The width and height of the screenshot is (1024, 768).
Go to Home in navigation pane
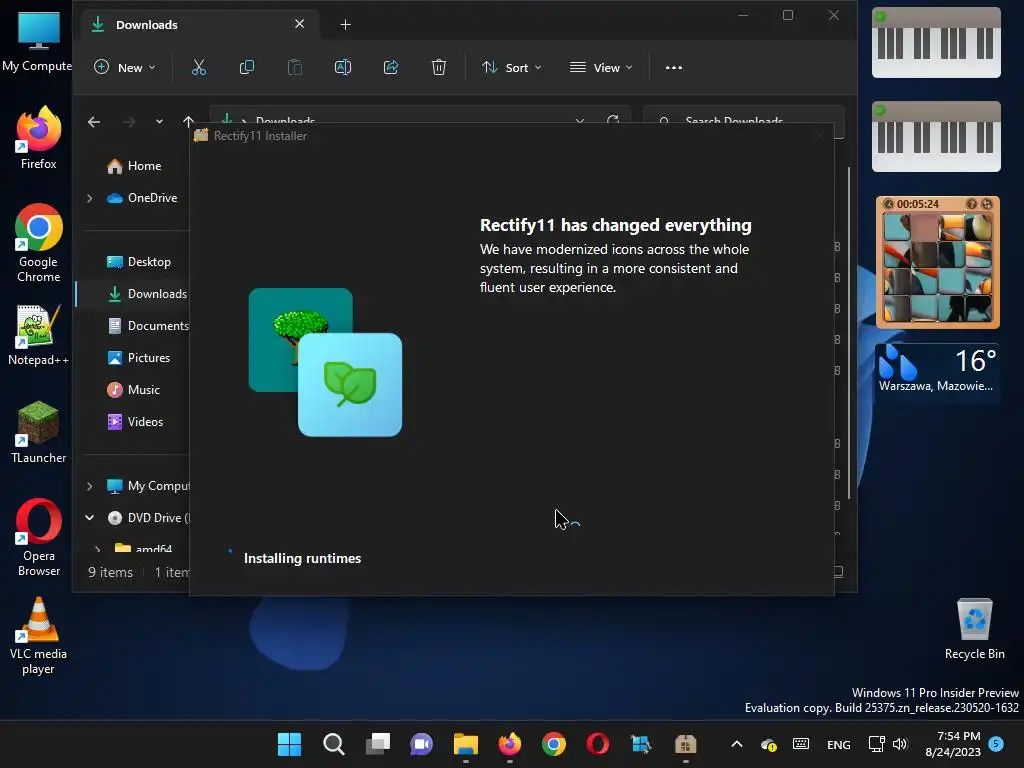[135, 166]
